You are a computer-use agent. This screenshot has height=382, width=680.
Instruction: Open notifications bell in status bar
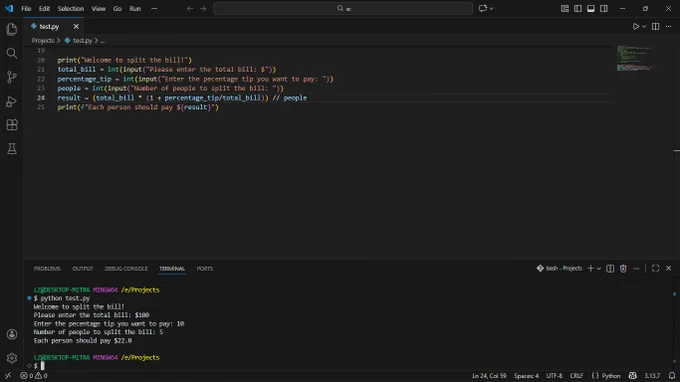click(672, 375)
